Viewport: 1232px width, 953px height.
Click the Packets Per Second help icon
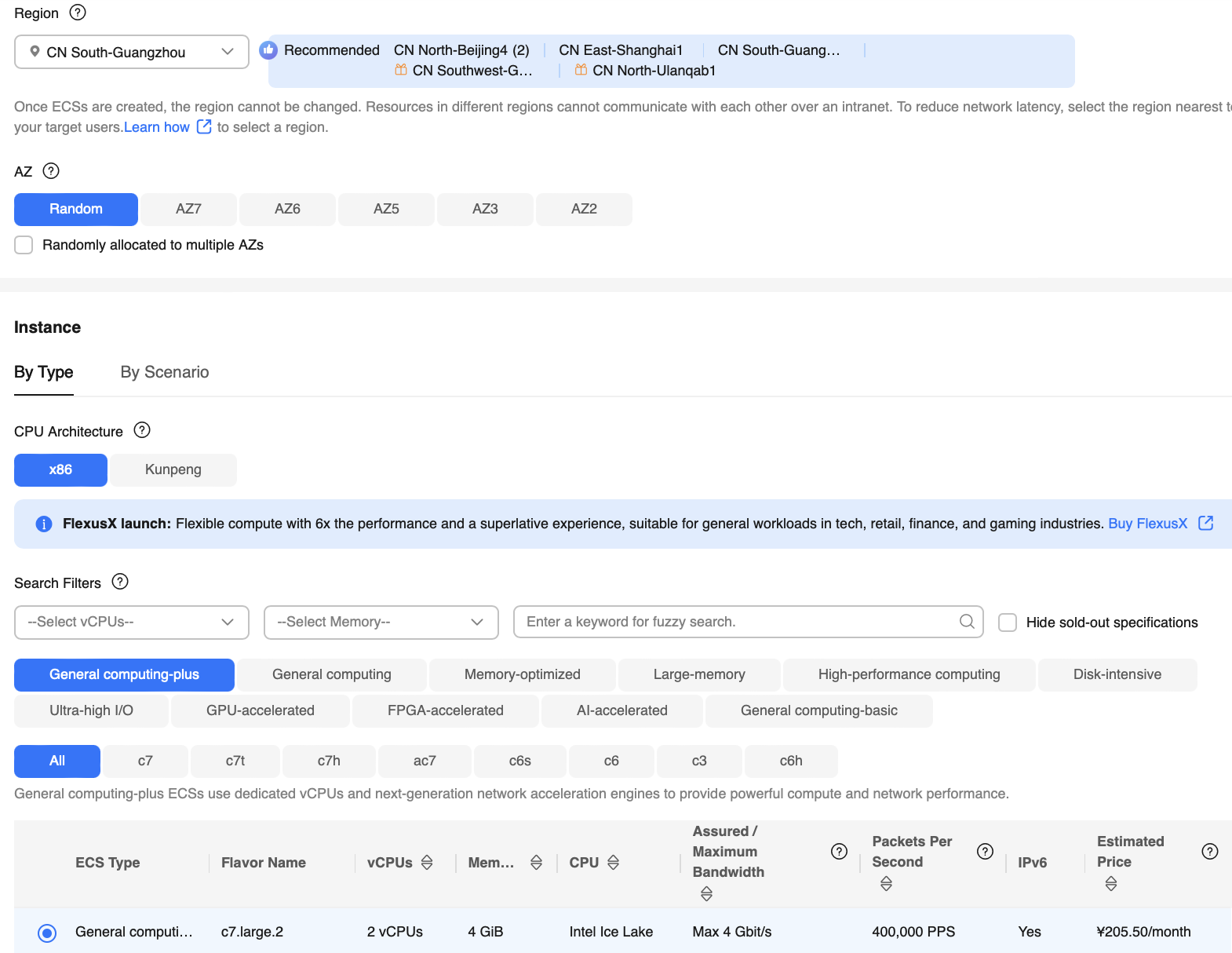tap(985, 852)
